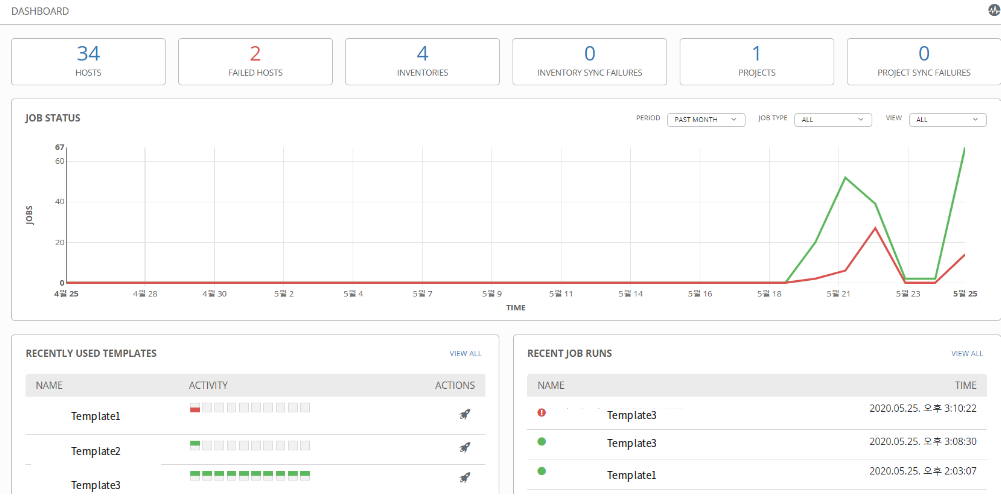1001x500 pixels.
Task: Click View All in Recently Used Templates
Action: click(465, 353)
